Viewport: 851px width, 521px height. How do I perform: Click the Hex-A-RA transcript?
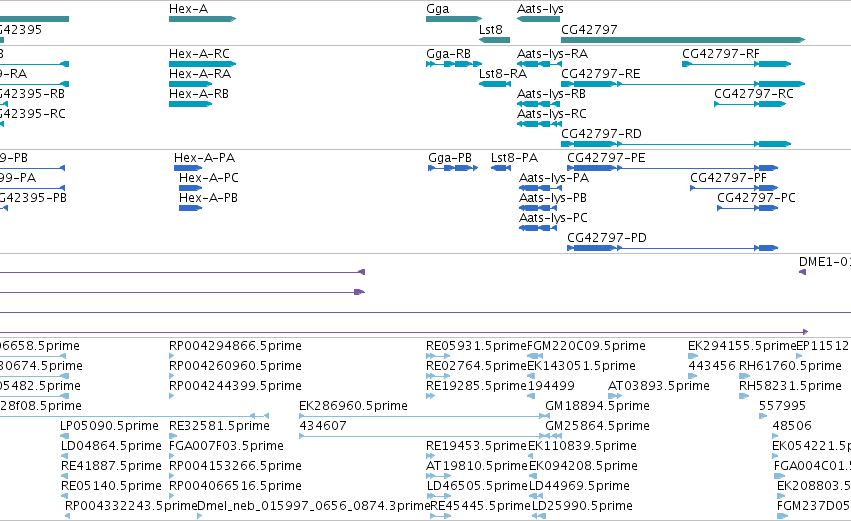point(190,84)
